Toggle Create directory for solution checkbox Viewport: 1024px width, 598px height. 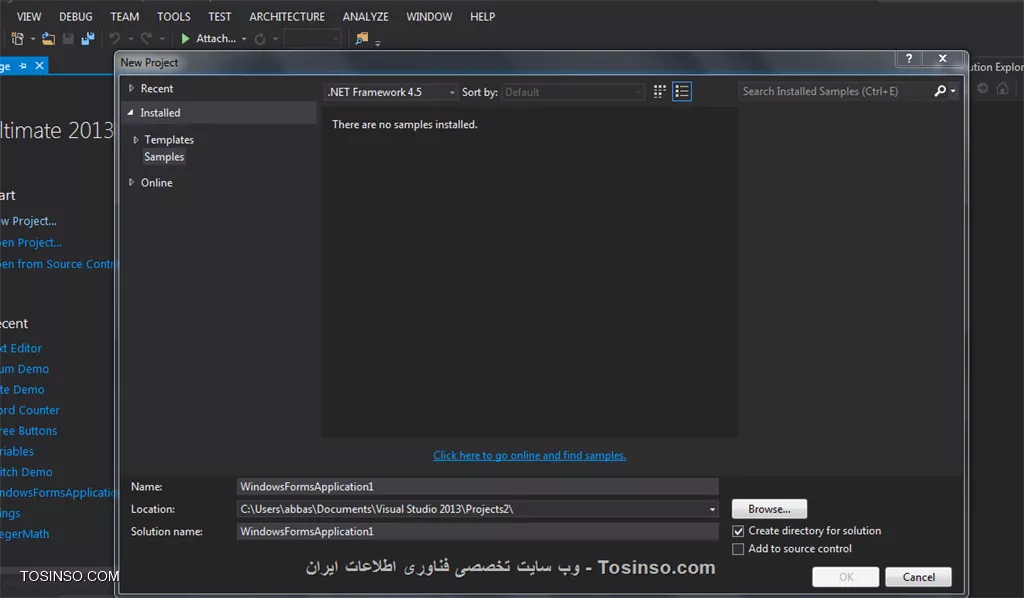point(738,531)
